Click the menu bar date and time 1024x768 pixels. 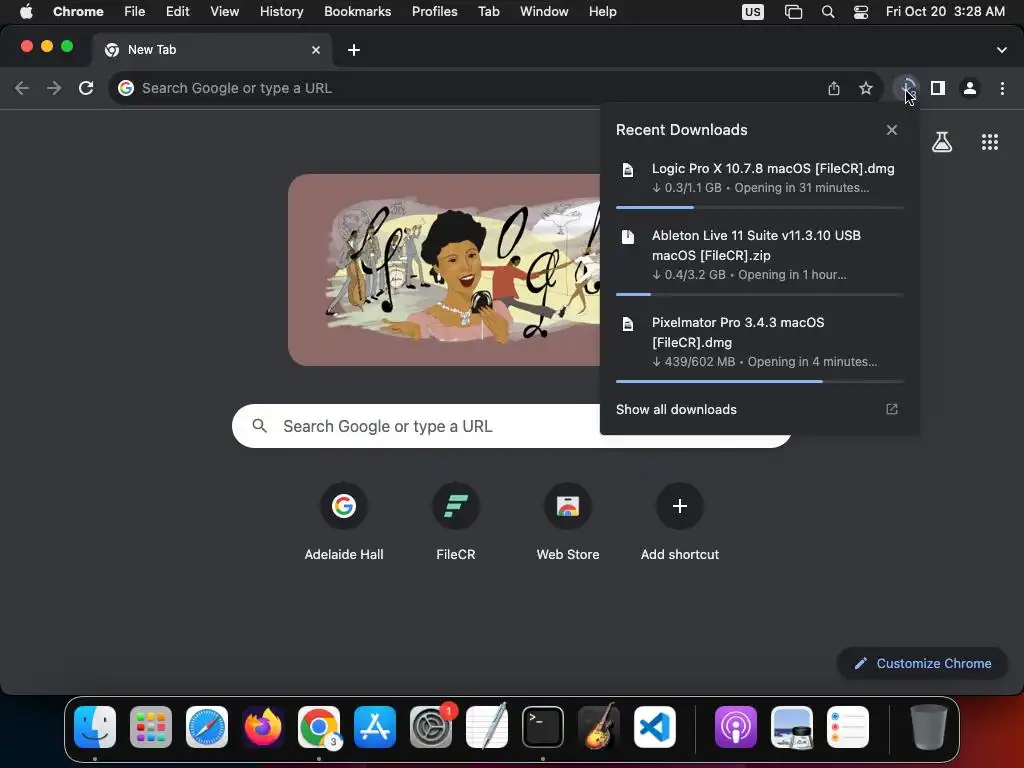945,12
